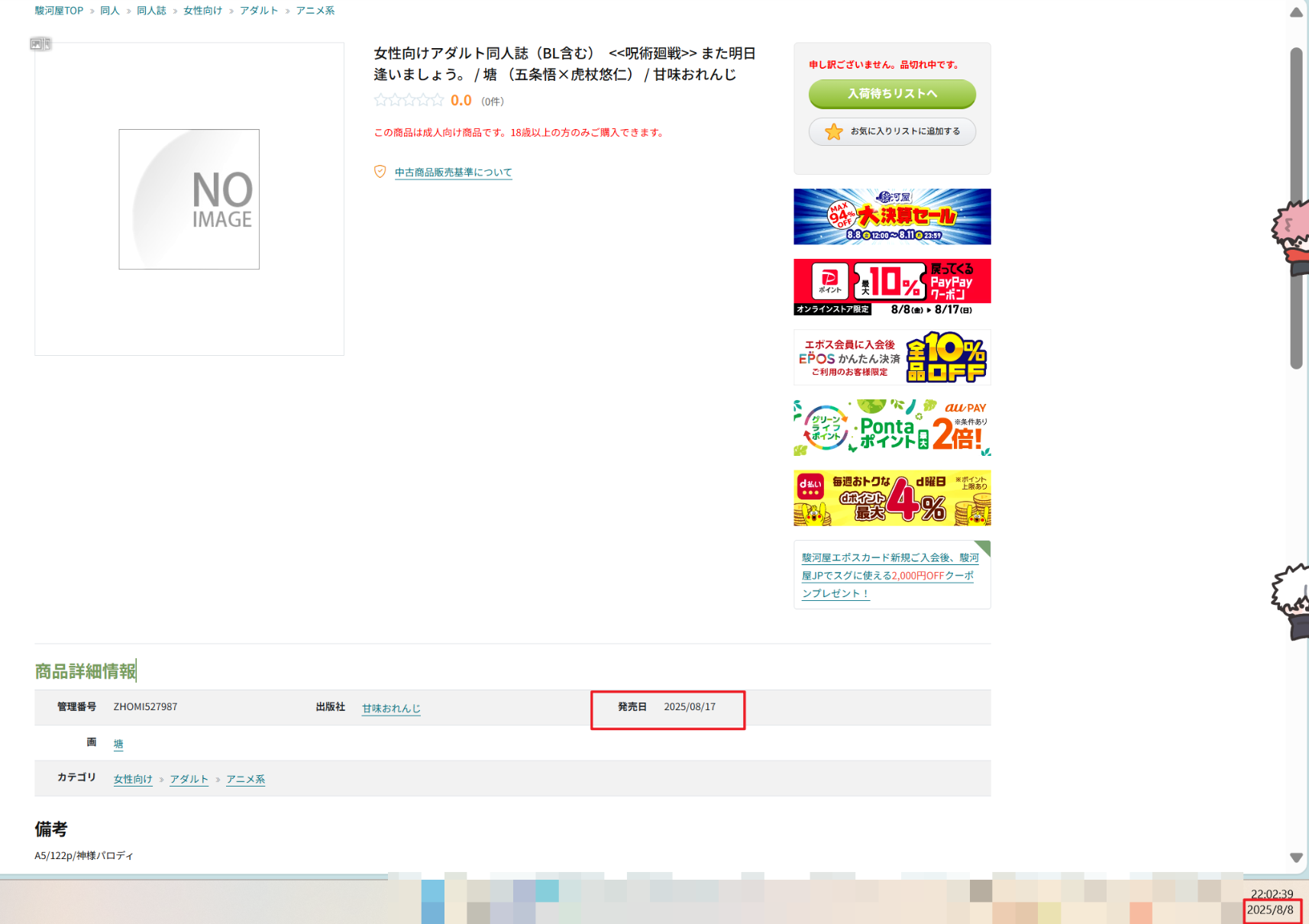Open d払い dポイント最大4% banner
Image resolution: width=1309 pixels, height=924 pixels.
click(892, 498)
